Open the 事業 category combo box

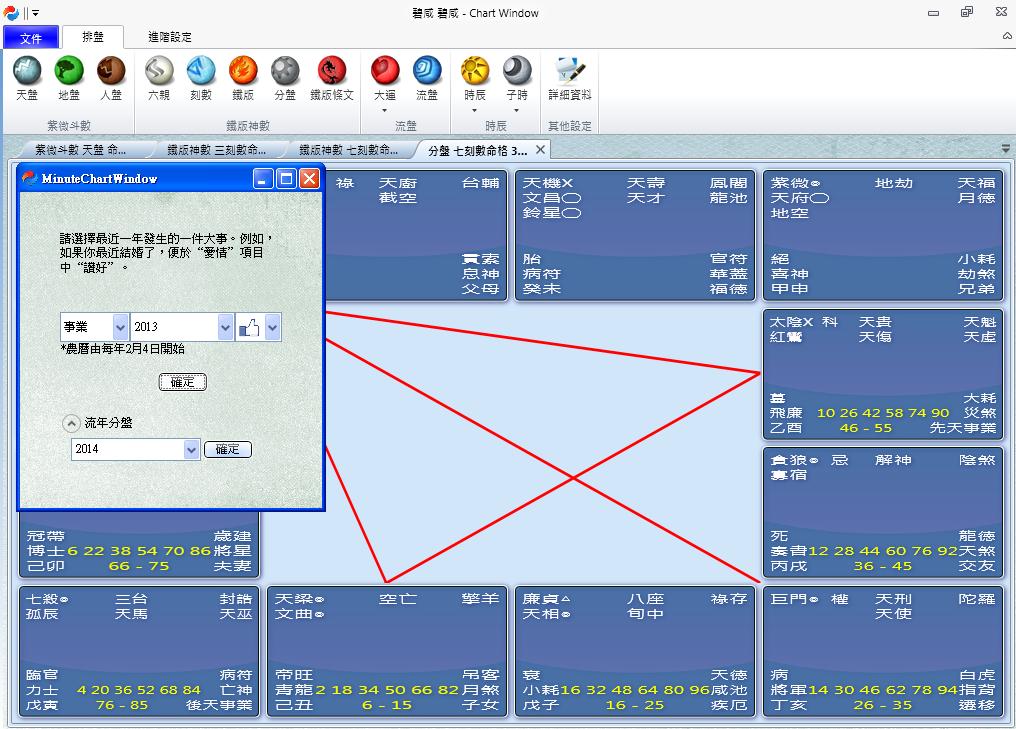[120, 327]
